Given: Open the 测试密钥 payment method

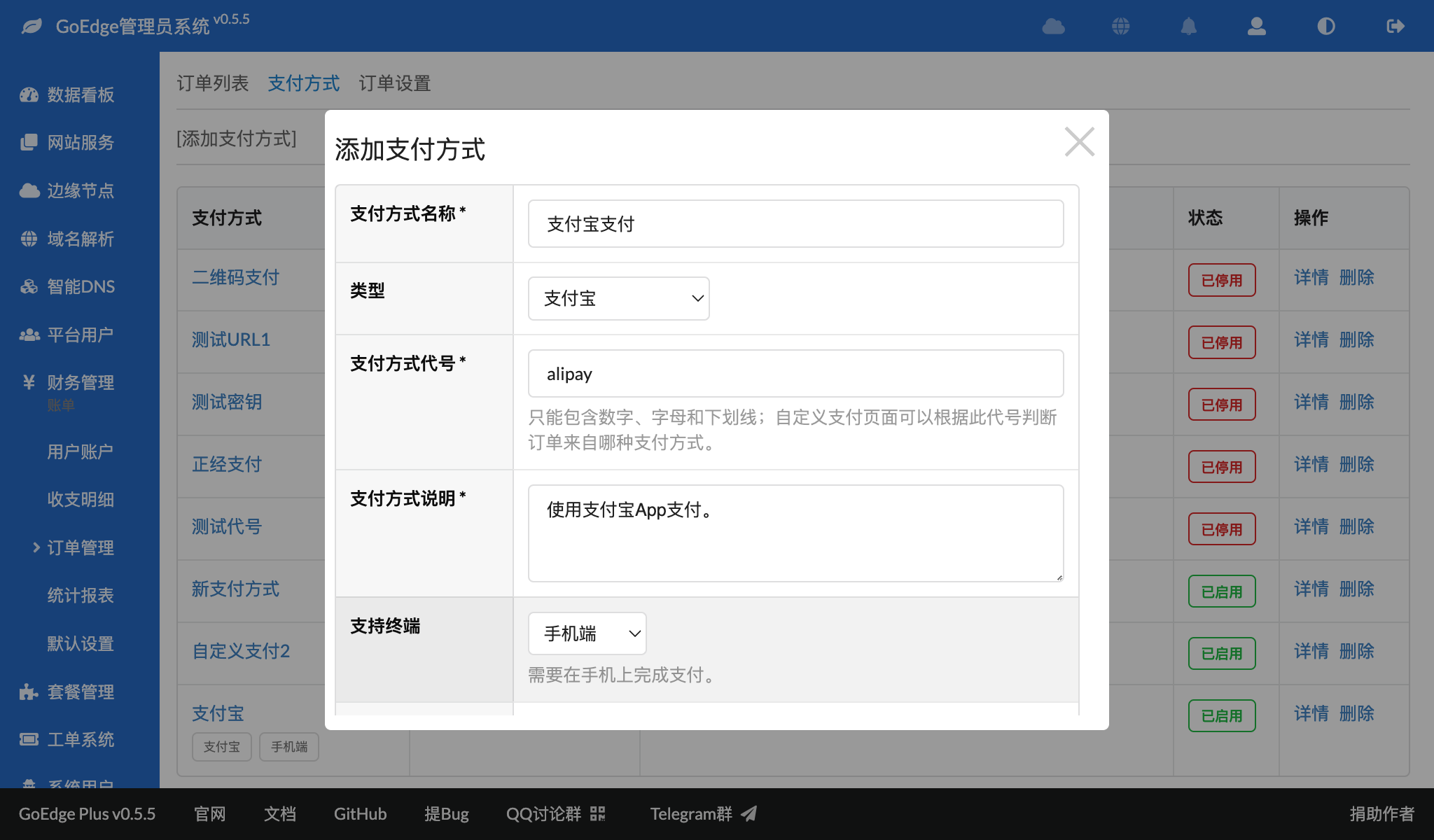Looking at the screenshot, I should pos(227,402).
